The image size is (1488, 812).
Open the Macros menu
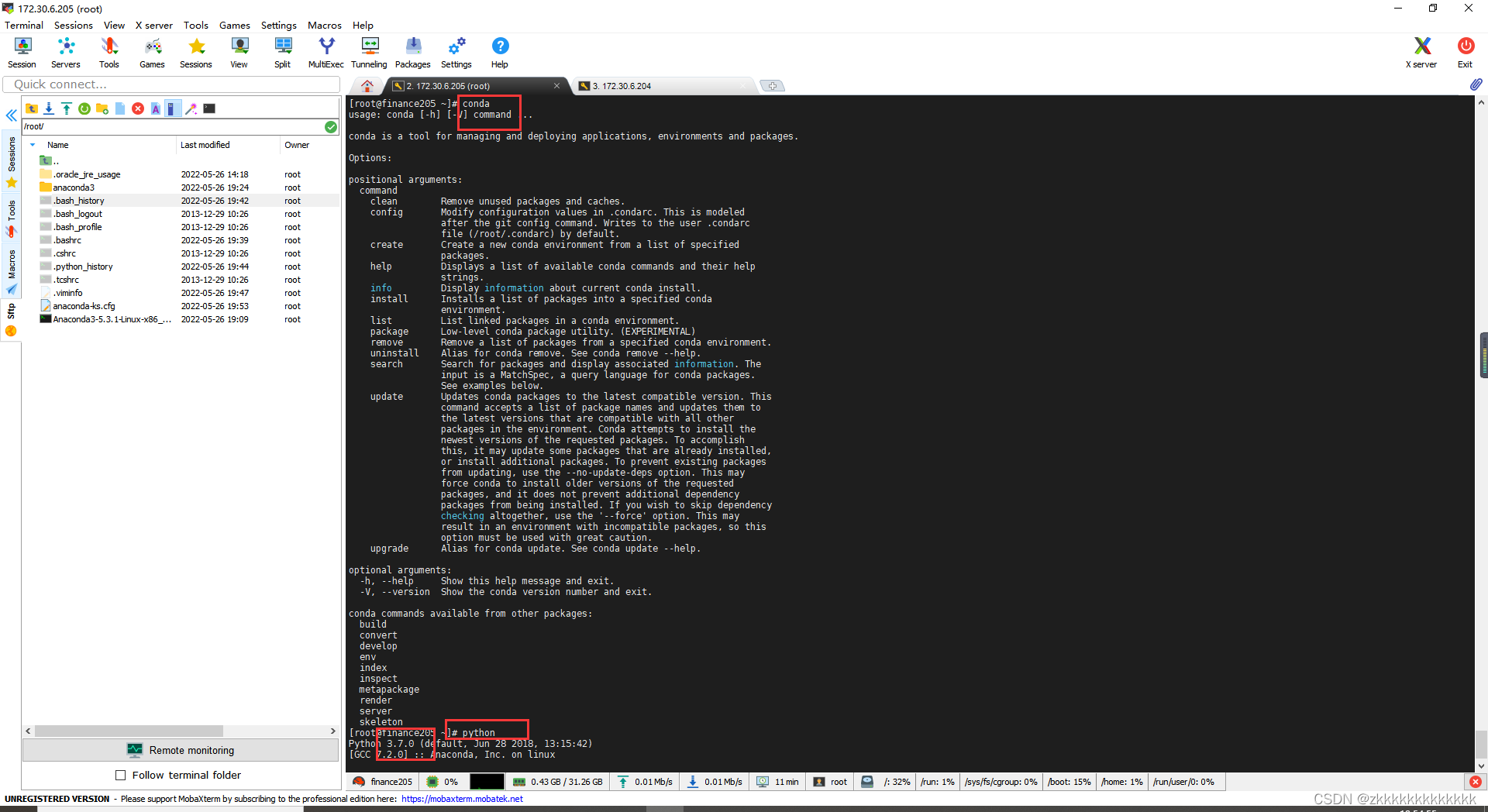tap(324, 25)
